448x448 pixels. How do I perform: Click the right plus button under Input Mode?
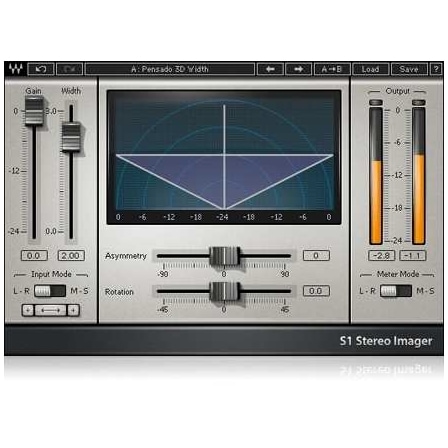click(x=73, y=310)
